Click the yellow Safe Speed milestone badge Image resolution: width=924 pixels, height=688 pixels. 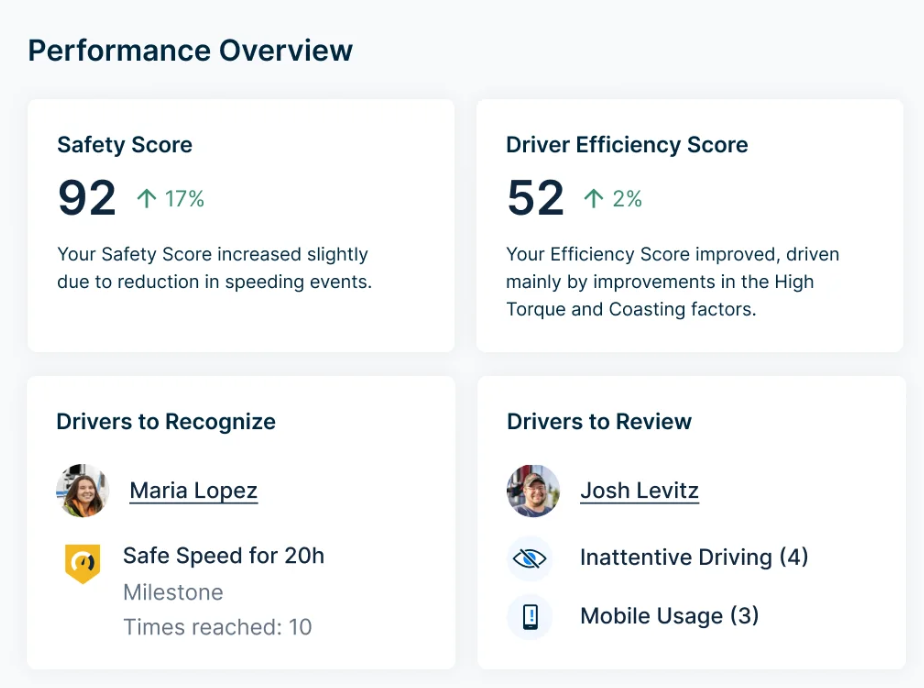[82, 563]
